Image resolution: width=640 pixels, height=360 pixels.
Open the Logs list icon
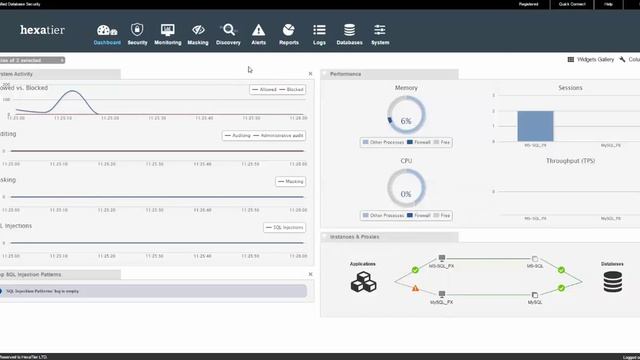pos(319,30)
